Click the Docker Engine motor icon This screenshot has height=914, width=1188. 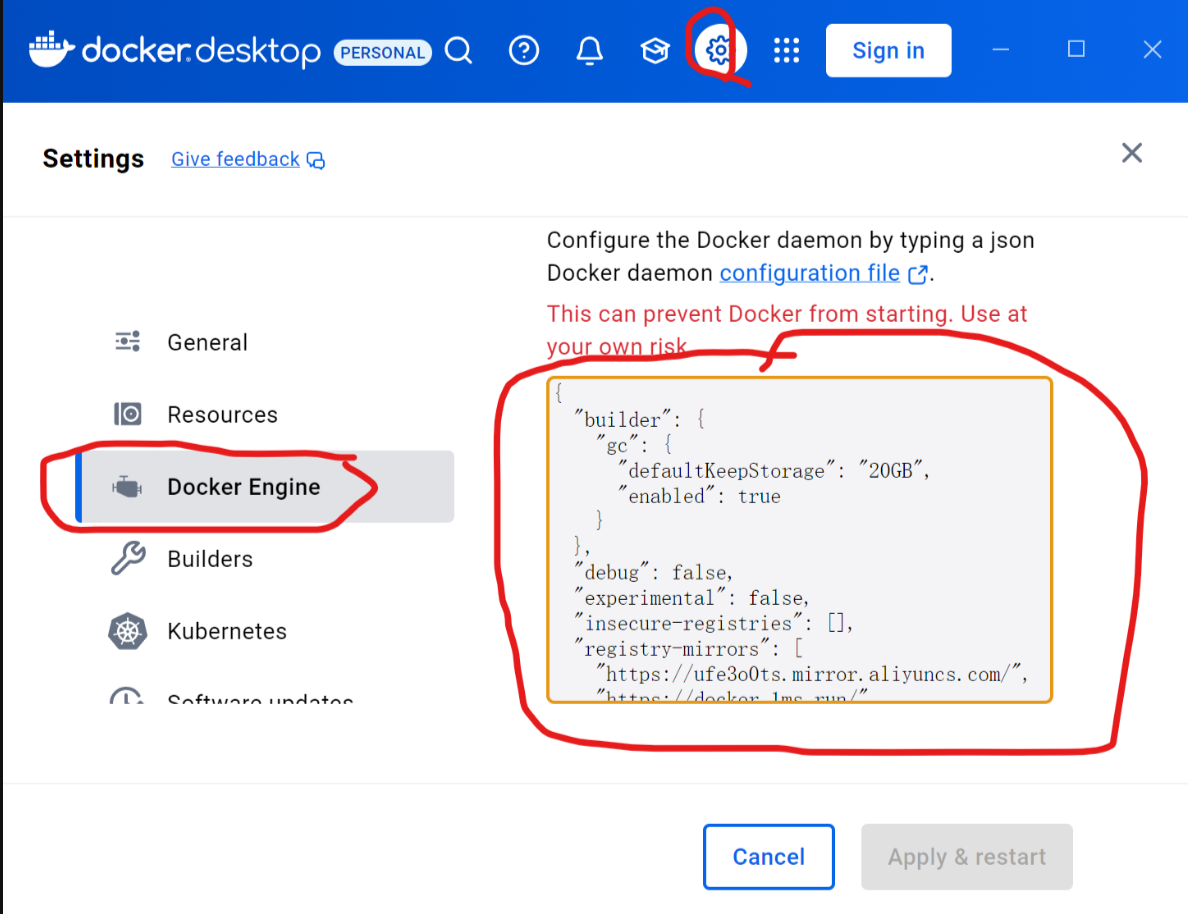(x=127, y=487)
